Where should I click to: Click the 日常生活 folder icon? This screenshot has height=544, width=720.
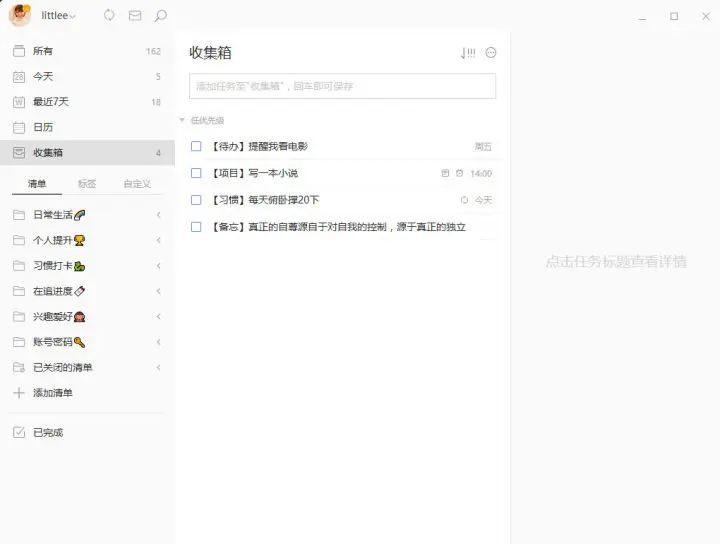[19, 215]
